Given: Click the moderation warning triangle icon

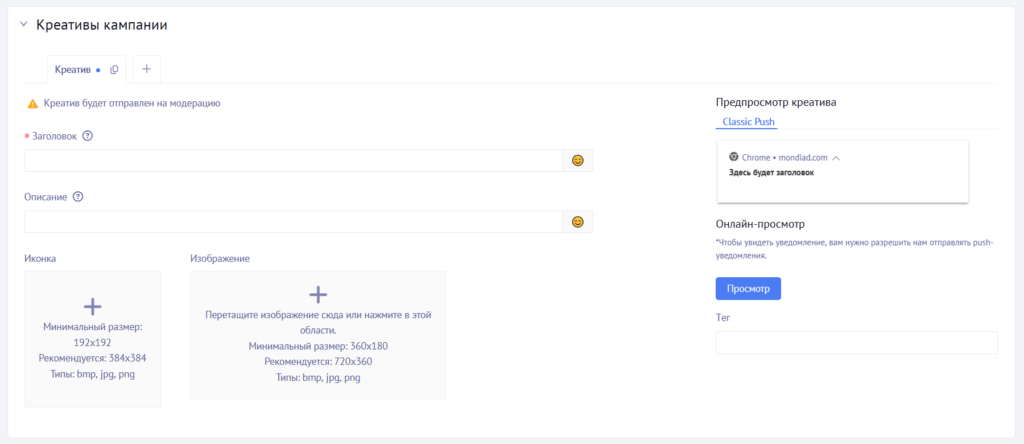Looking at the screenshot, I should [32, 103].
